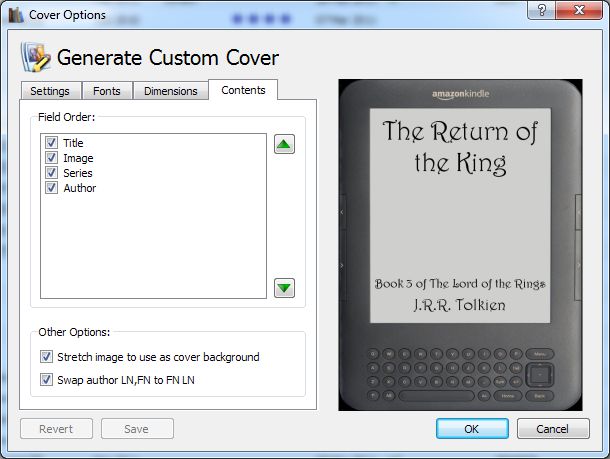This screenshot has height=459, width=610.
Task: Click the Kindle cover preview image
Action: 460,245
